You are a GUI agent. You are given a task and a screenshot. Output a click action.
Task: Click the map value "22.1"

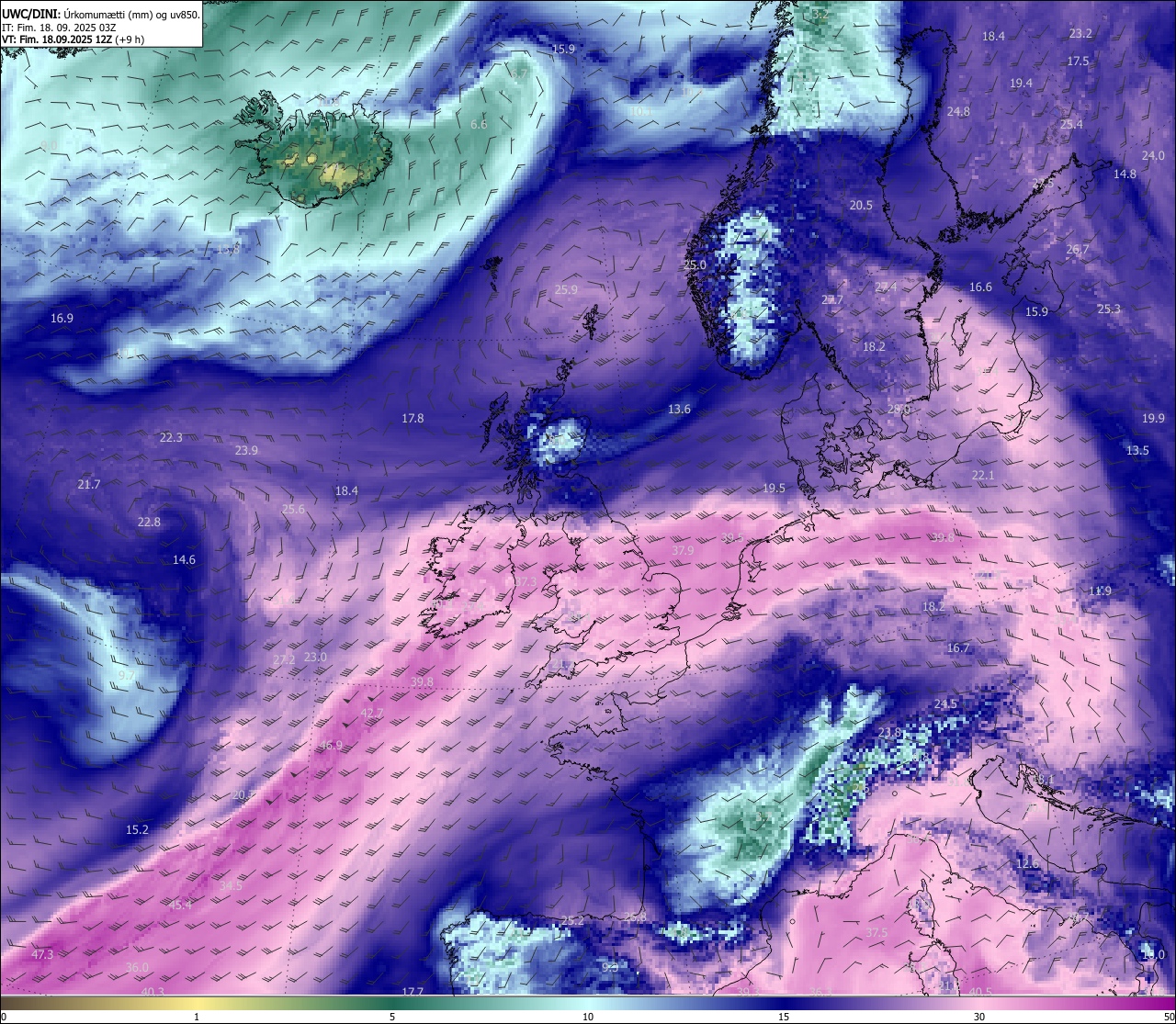[x=983, y=476]
